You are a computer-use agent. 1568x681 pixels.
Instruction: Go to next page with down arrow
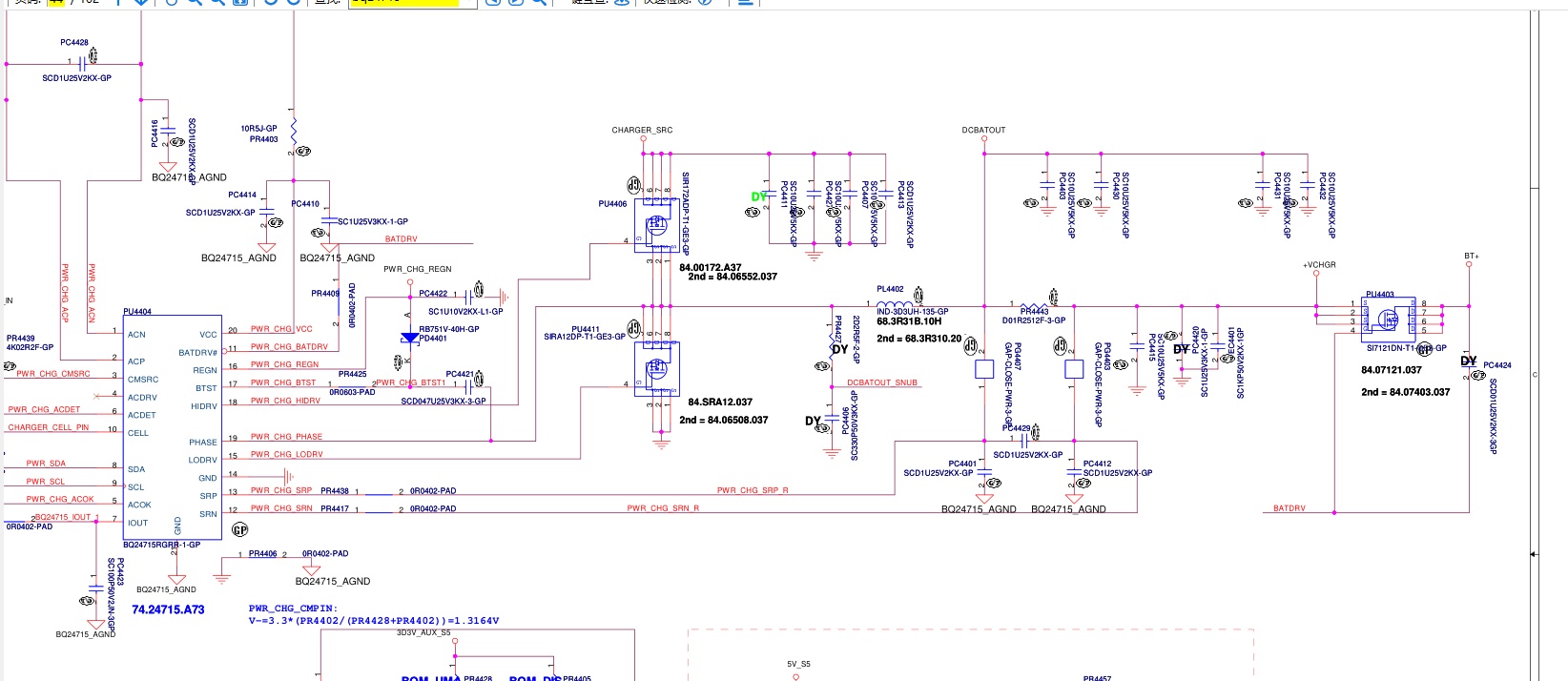click(141, 3)
